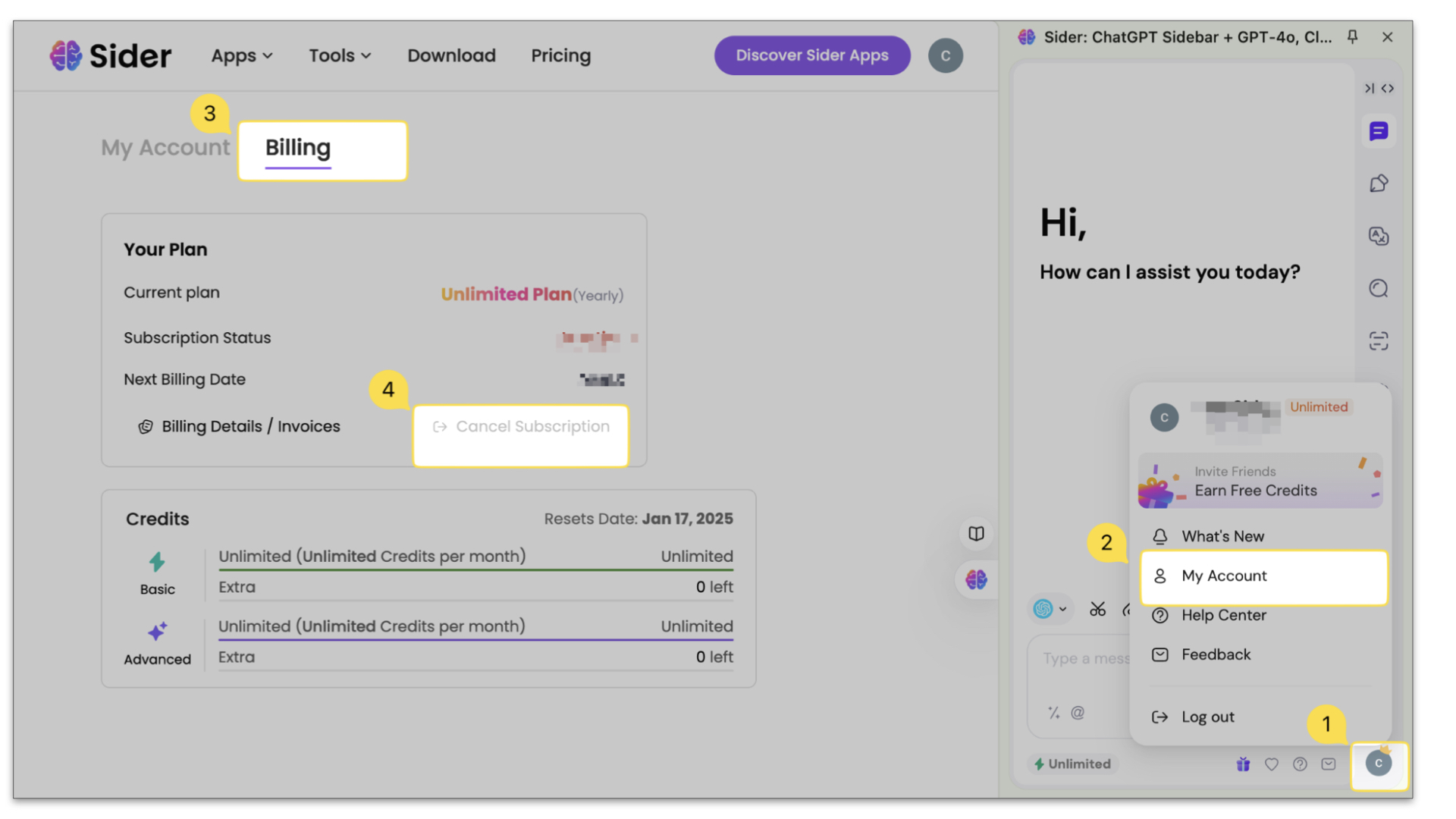Click the expand code brackets icon
The height and width of the screenshot is (819, 1456).
click(x=1387, y=89)
